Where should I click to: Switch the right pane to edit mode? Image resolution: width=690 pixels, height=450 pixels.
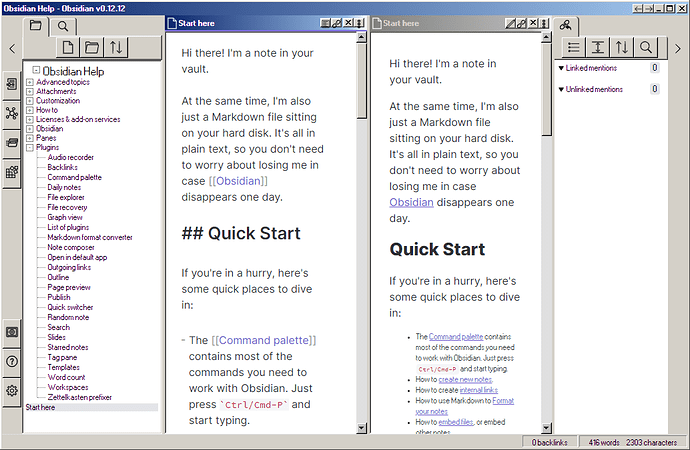[510, 23]
